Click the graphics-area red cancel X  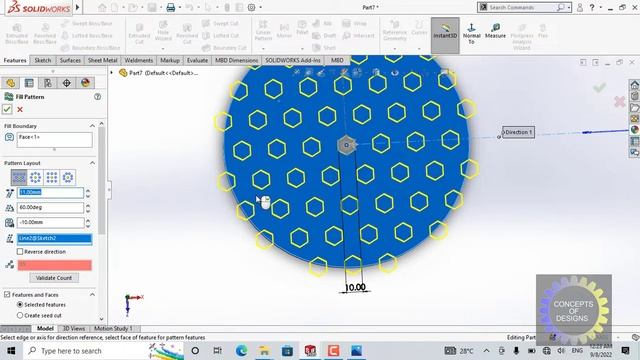coord(619,101)
